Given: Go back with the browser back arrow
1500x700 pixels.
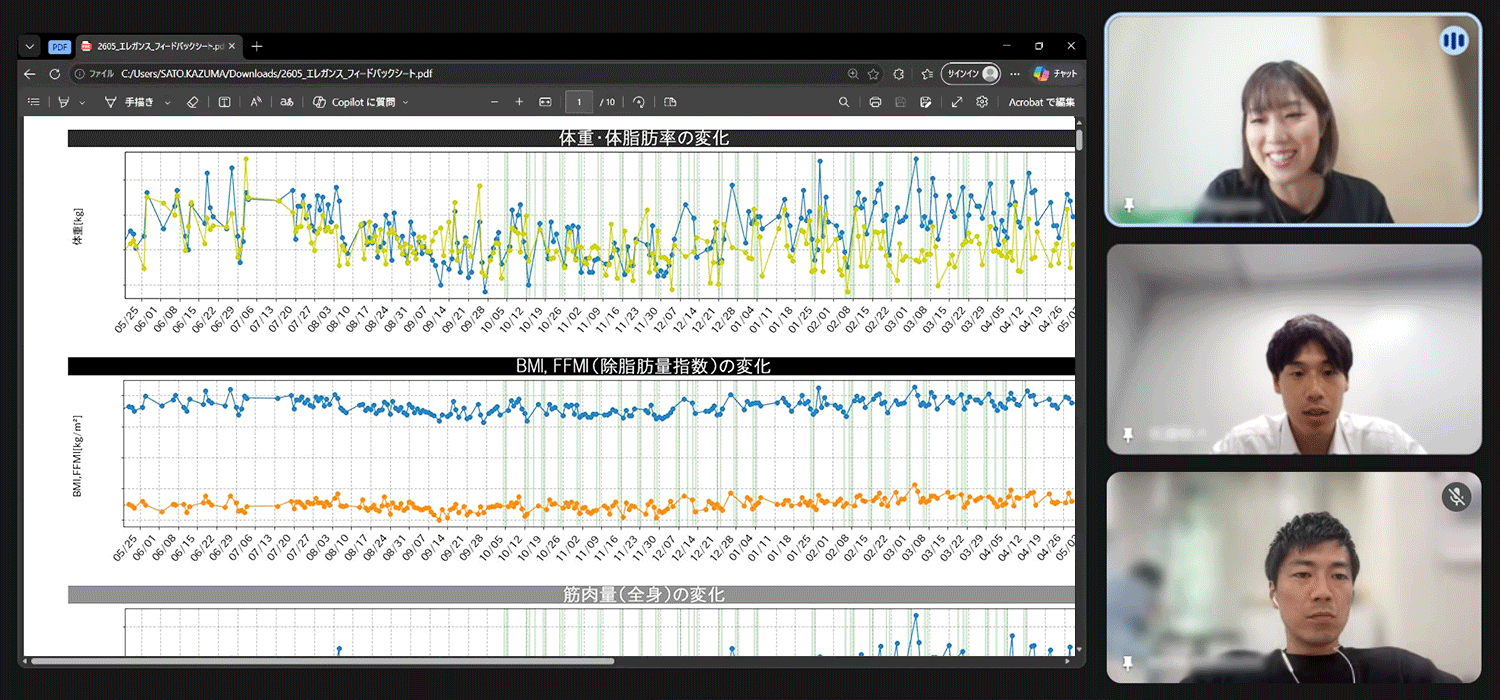Looking at the screenshot, I should point(30,74).
